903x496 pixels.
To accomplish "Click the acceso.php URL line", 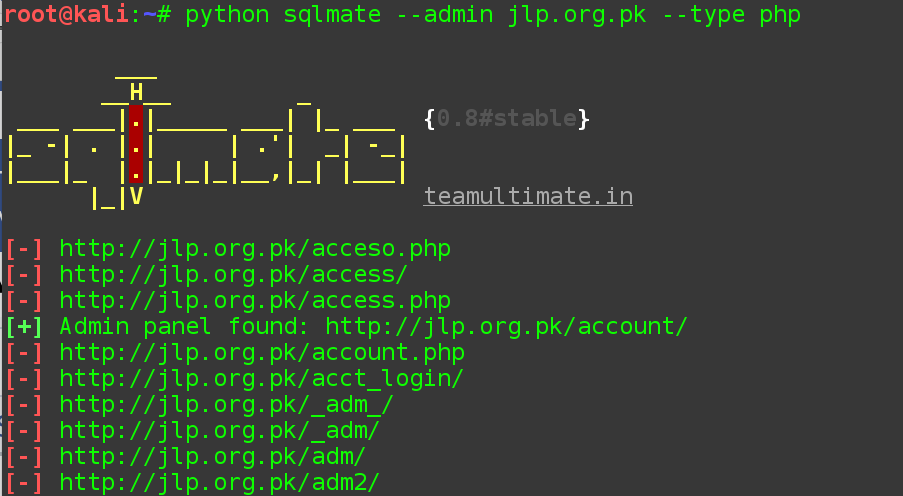I will 255,249.
